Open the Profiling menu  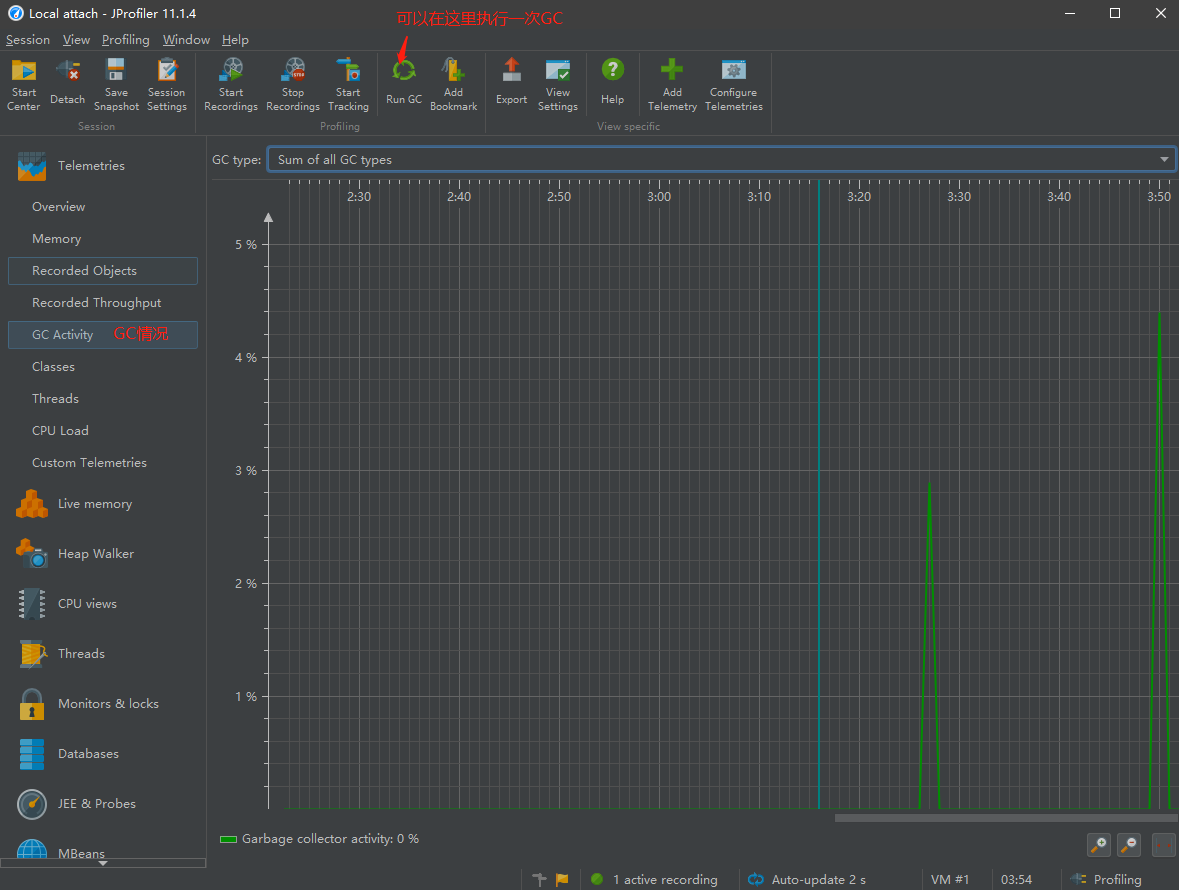125,40
